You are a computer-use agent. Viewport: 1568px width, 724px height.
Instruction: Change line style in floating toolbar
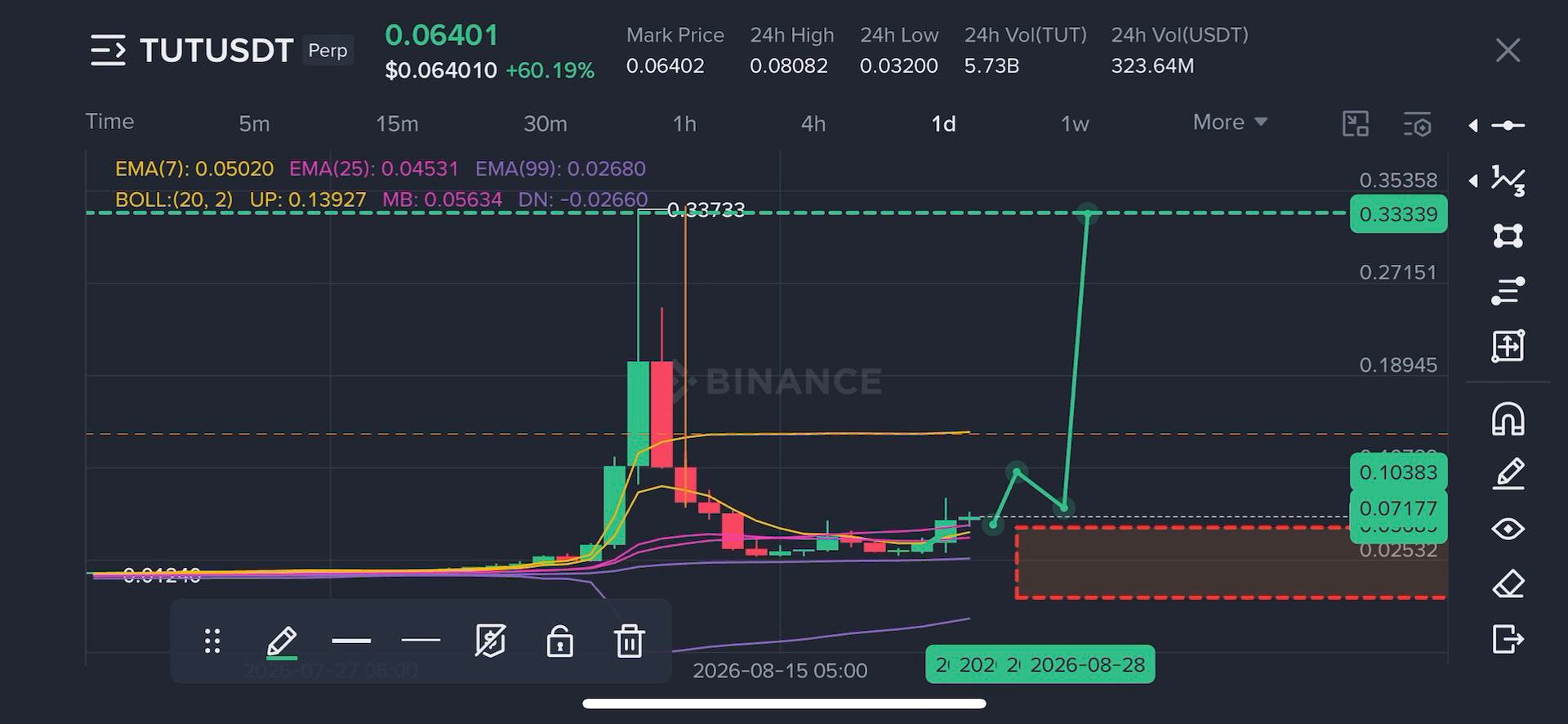[x=421, y=641]
